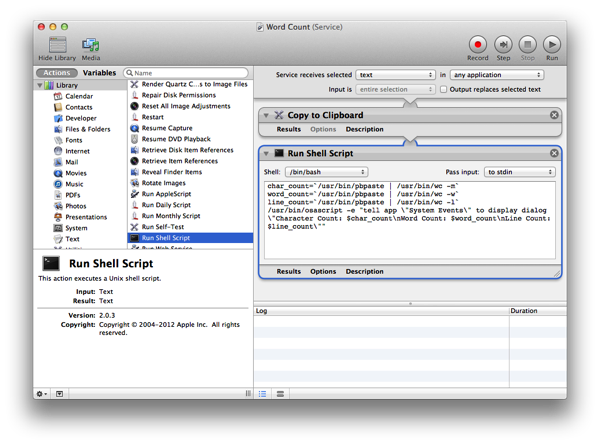Show Description of Copy to Clipboard

tap(365, 129)
